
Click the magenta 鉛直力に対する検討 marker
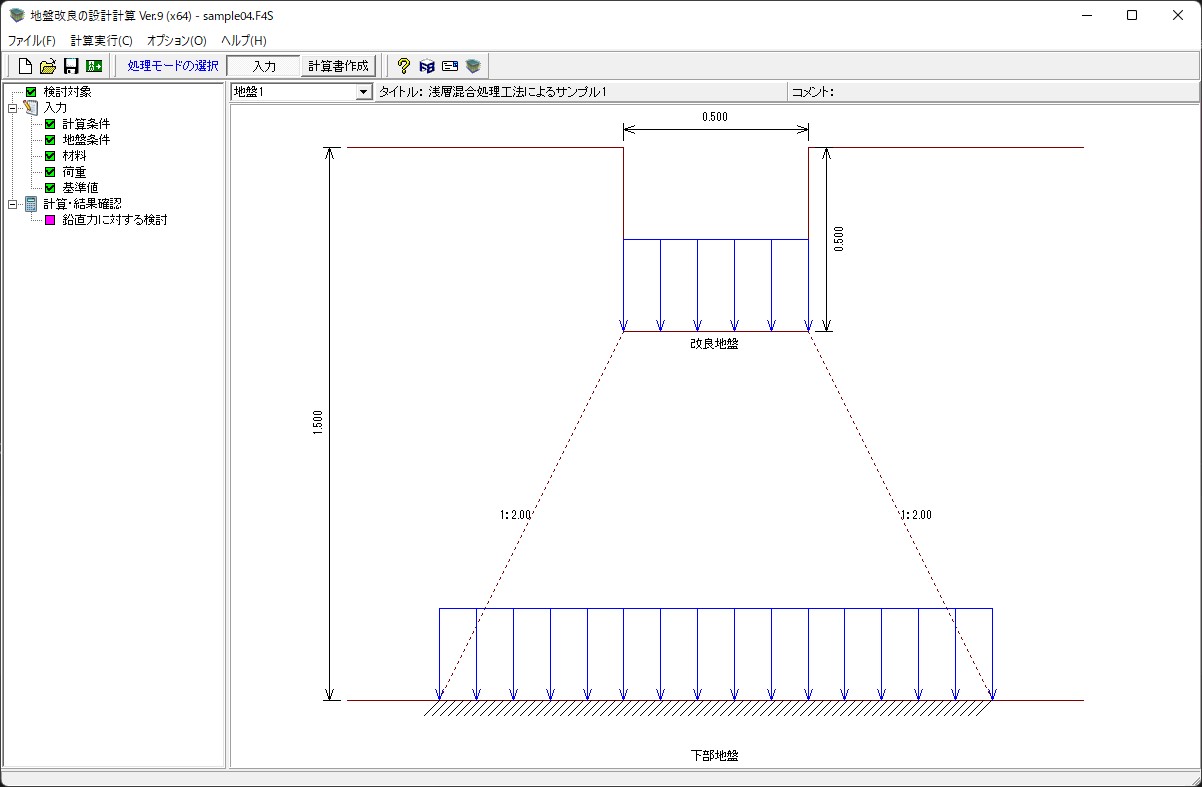[x=50, y=220]
